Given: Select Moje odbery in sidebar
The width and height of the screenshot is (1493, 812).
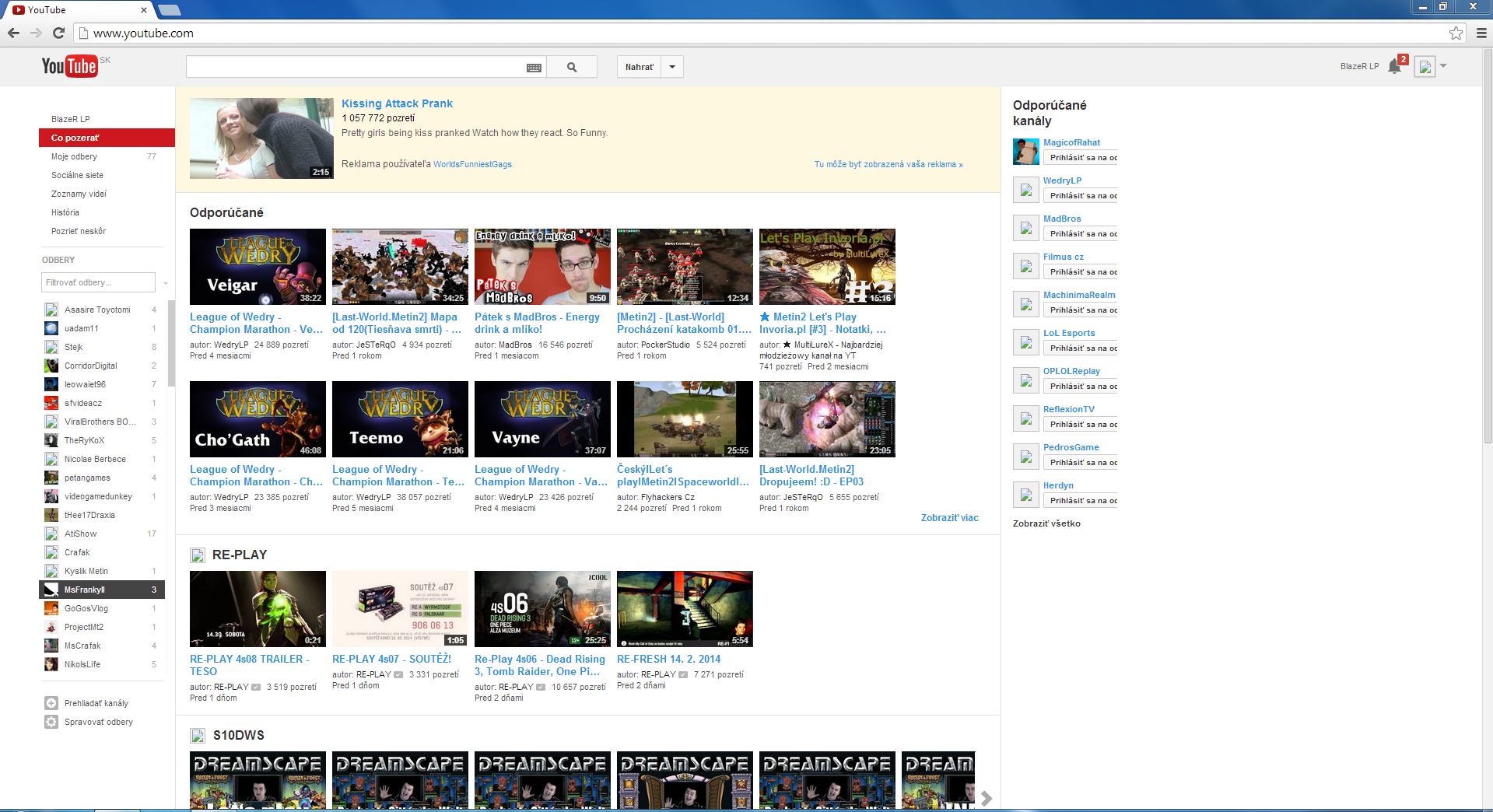Looking at the screenshot, I should 75,156.
